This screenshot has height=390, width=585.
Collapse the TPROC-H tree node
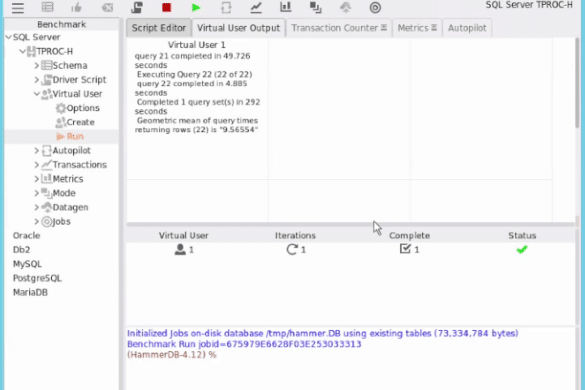click(22, 51)
